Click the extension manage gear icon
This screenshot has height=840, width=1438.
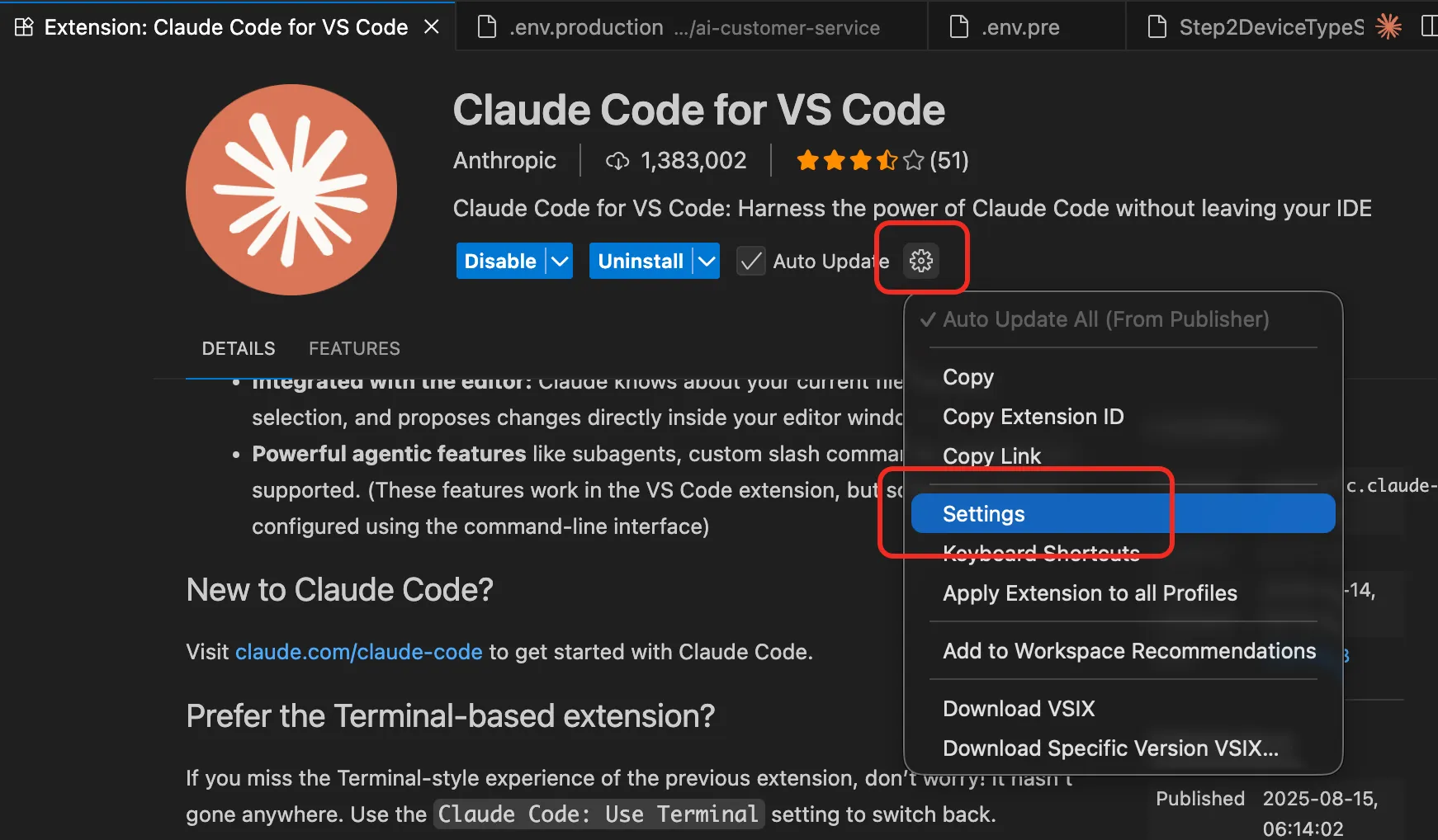[920, 261]
